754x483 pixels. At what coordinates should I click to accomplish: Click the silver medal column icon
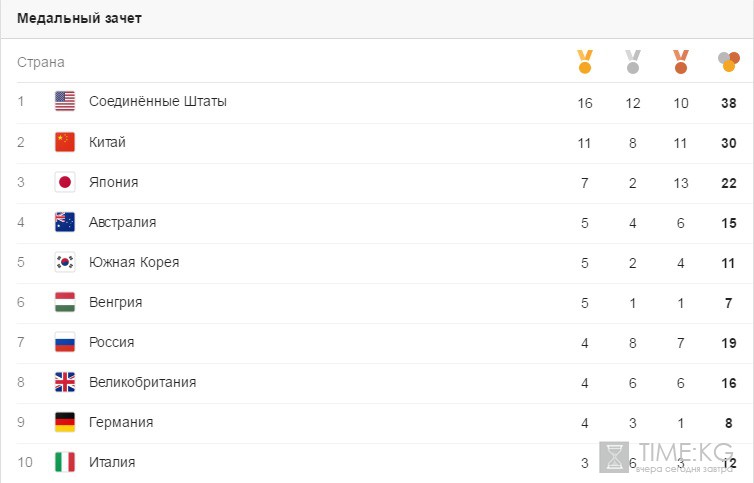click(633, 62)
